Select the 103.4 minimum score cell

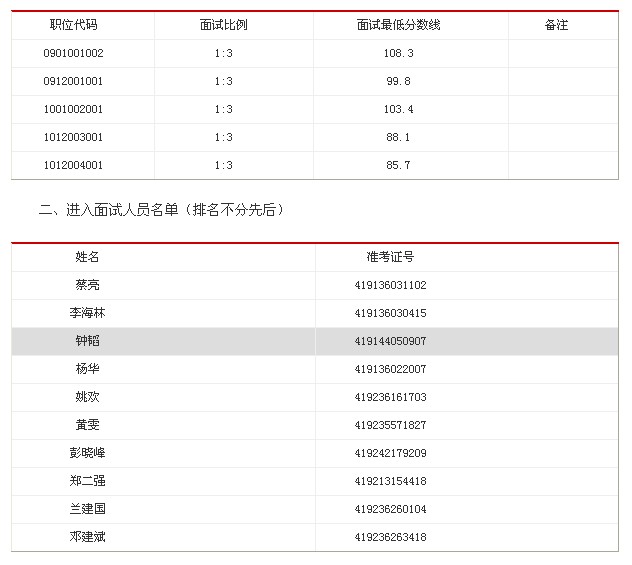click(398, 109)
